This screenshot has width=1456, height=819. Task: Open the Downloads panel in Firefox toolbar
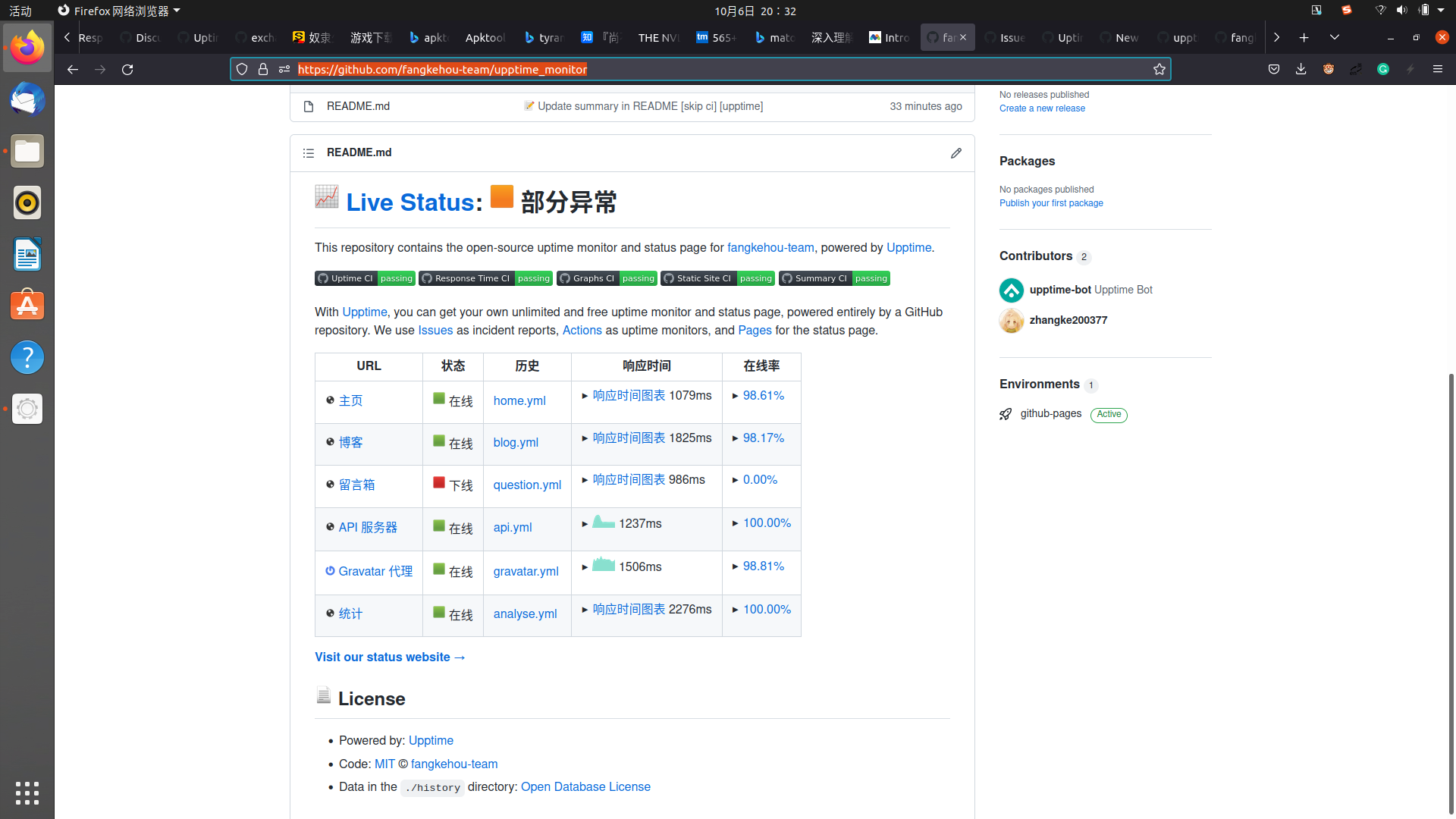(x=1301, y=69)
